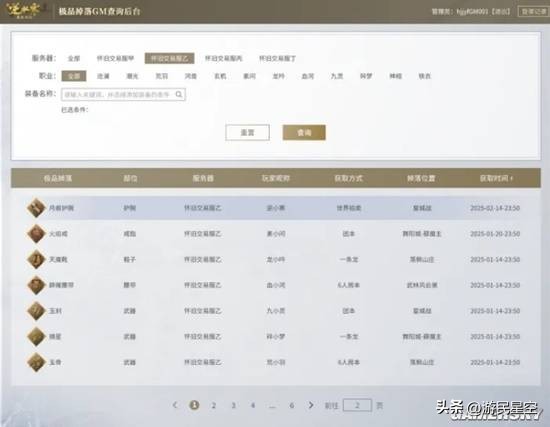Click player name 九小灵
This screenshot has height=427, width=550.
(276, 311)
